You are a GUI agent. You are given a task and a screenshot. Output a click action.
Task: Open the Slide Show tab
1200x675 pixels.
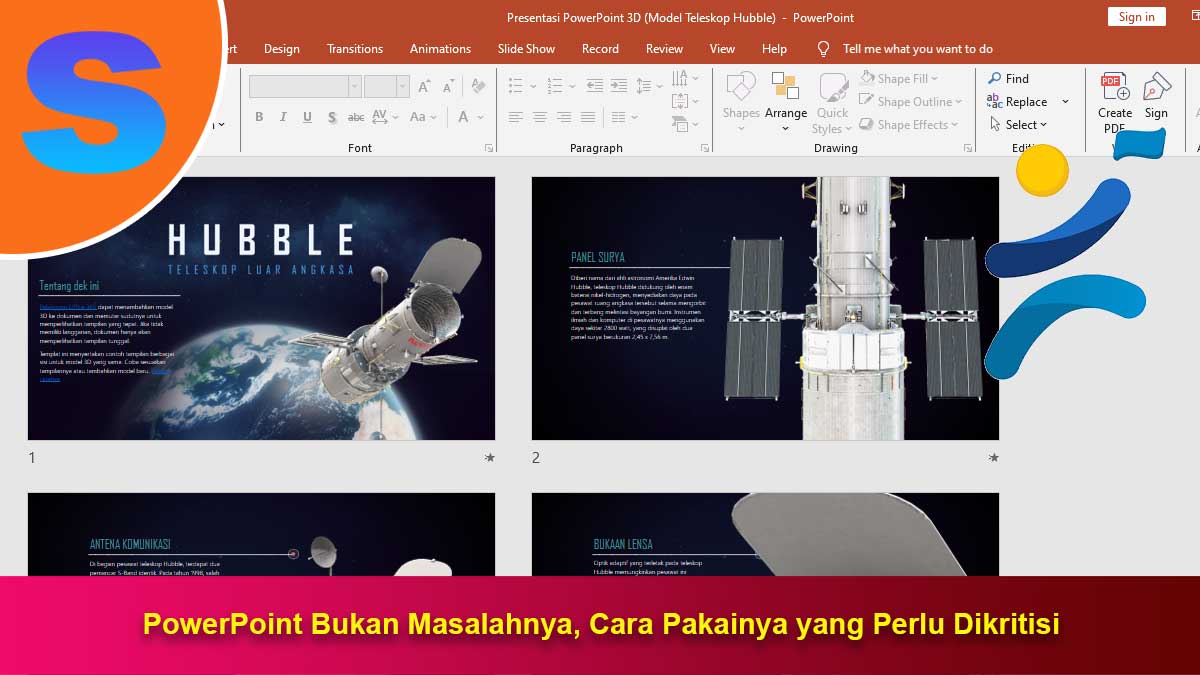(526, 48)
